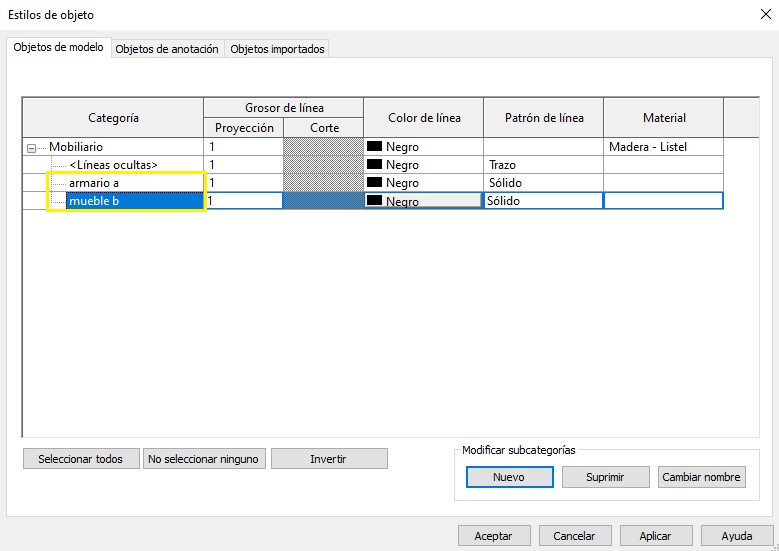Open line color for Mobiliario row

pyautogui.click(x=424, y=147)
